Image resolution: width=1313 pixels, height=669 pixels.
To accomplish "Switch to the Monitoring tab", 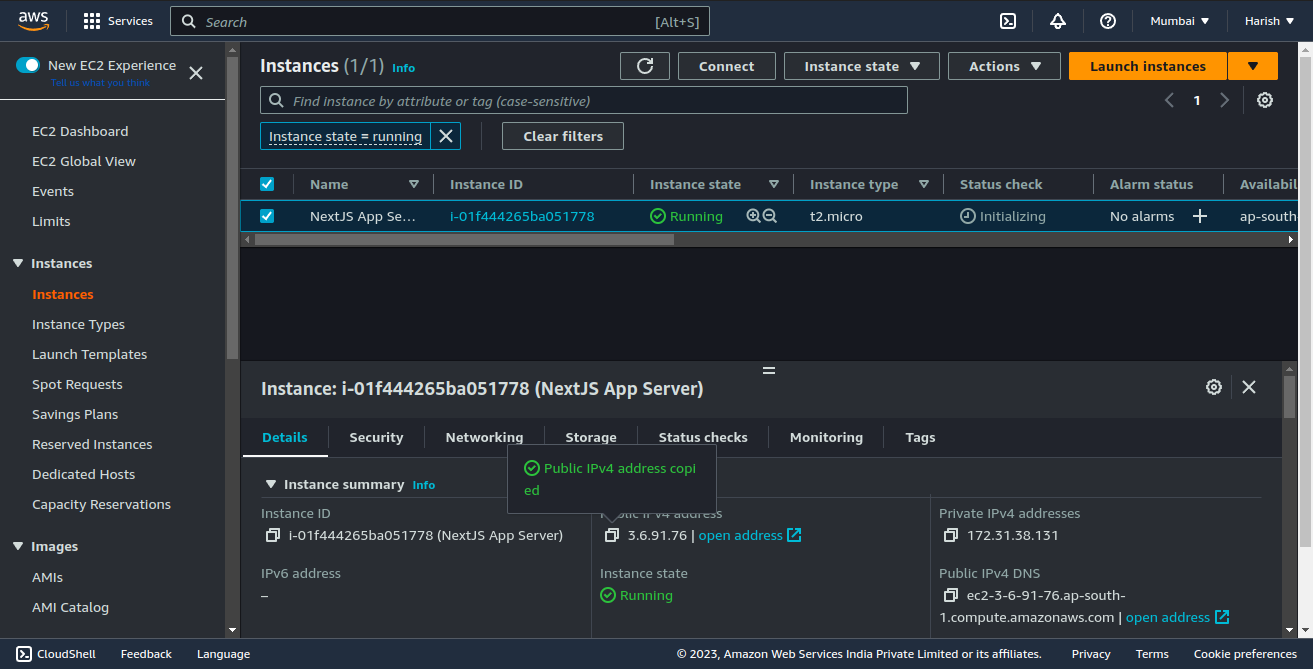I will [826, 437].
